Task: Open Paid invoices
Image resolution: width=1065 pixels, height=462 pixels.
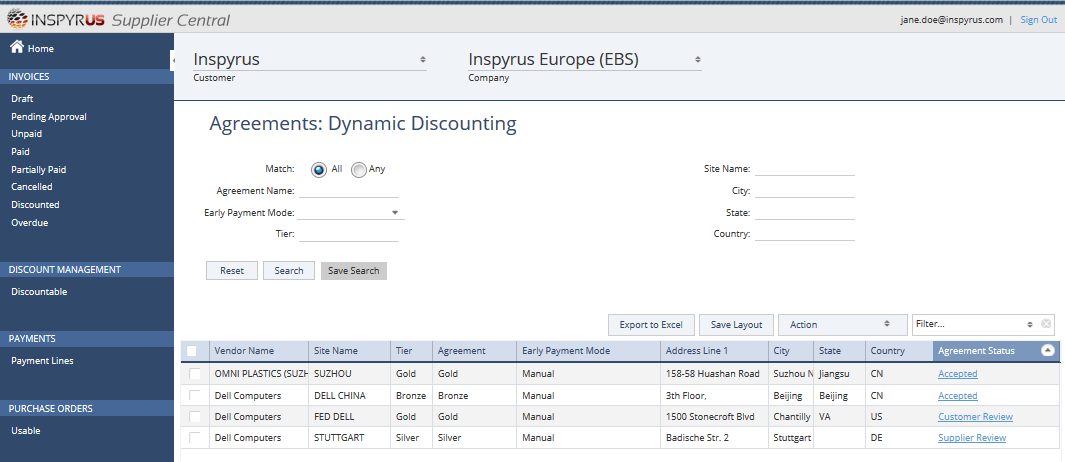Action: click(20, 152)
